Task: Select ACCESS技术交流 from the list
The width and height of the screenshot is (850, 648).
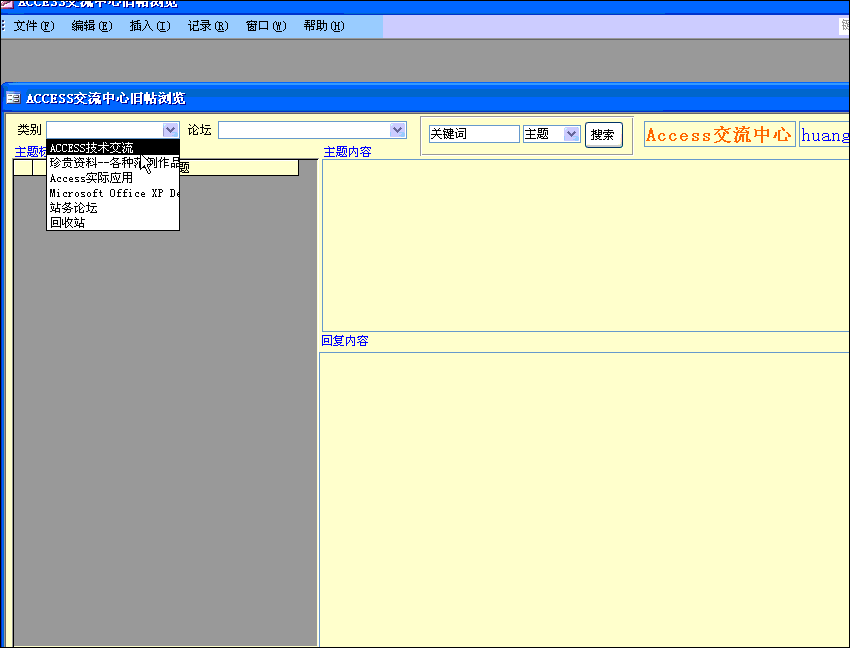Action: tap(113, 147)
